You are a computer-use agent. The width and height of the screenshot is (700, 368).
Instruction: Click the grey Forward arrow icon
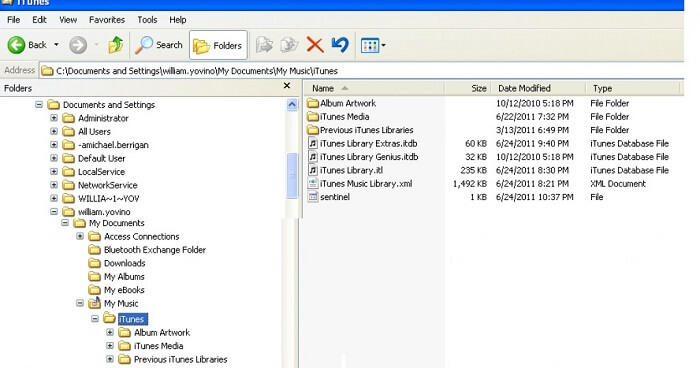78,45
